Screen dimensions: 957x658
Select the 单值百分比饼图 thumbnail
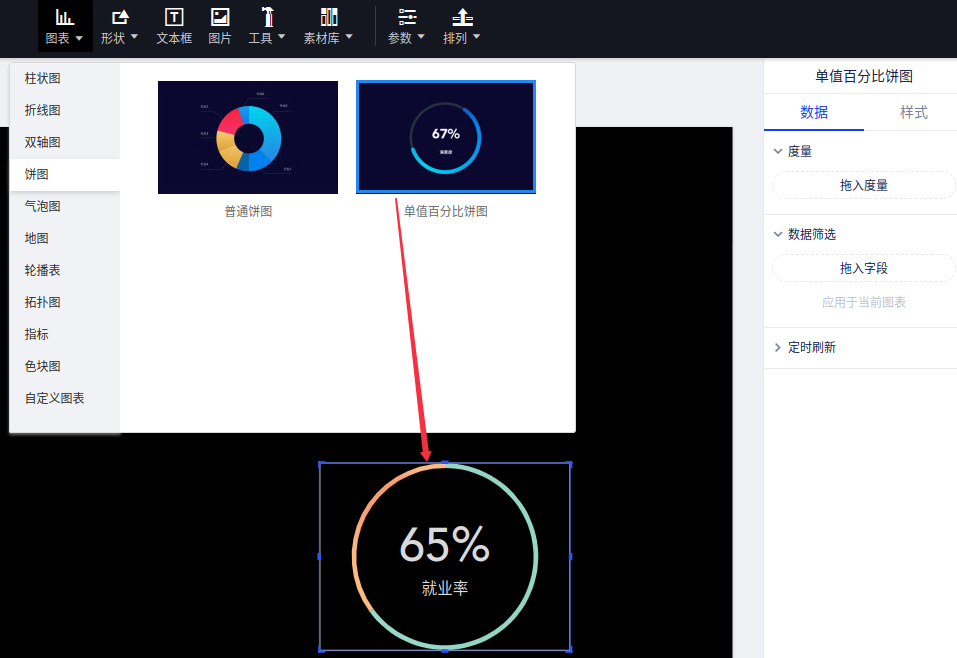pos(446,138)
